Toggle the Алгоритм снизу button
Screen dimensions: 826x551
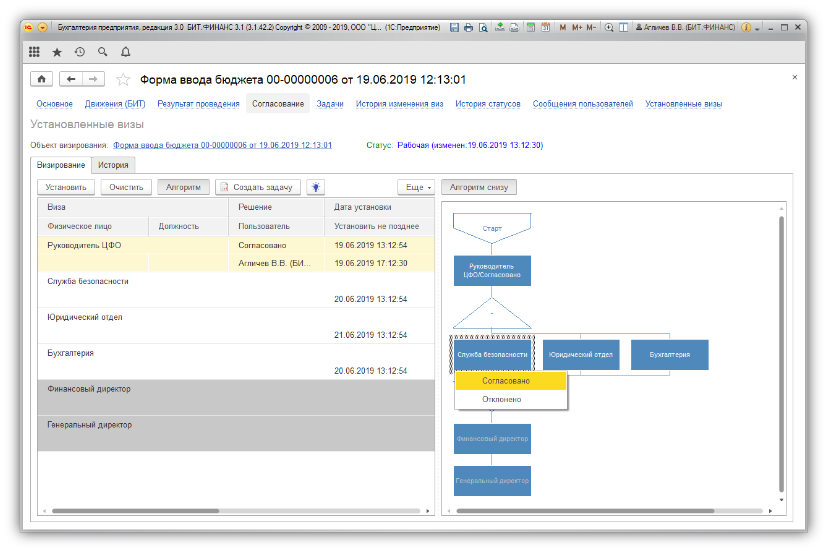click(x=479, y=187)
